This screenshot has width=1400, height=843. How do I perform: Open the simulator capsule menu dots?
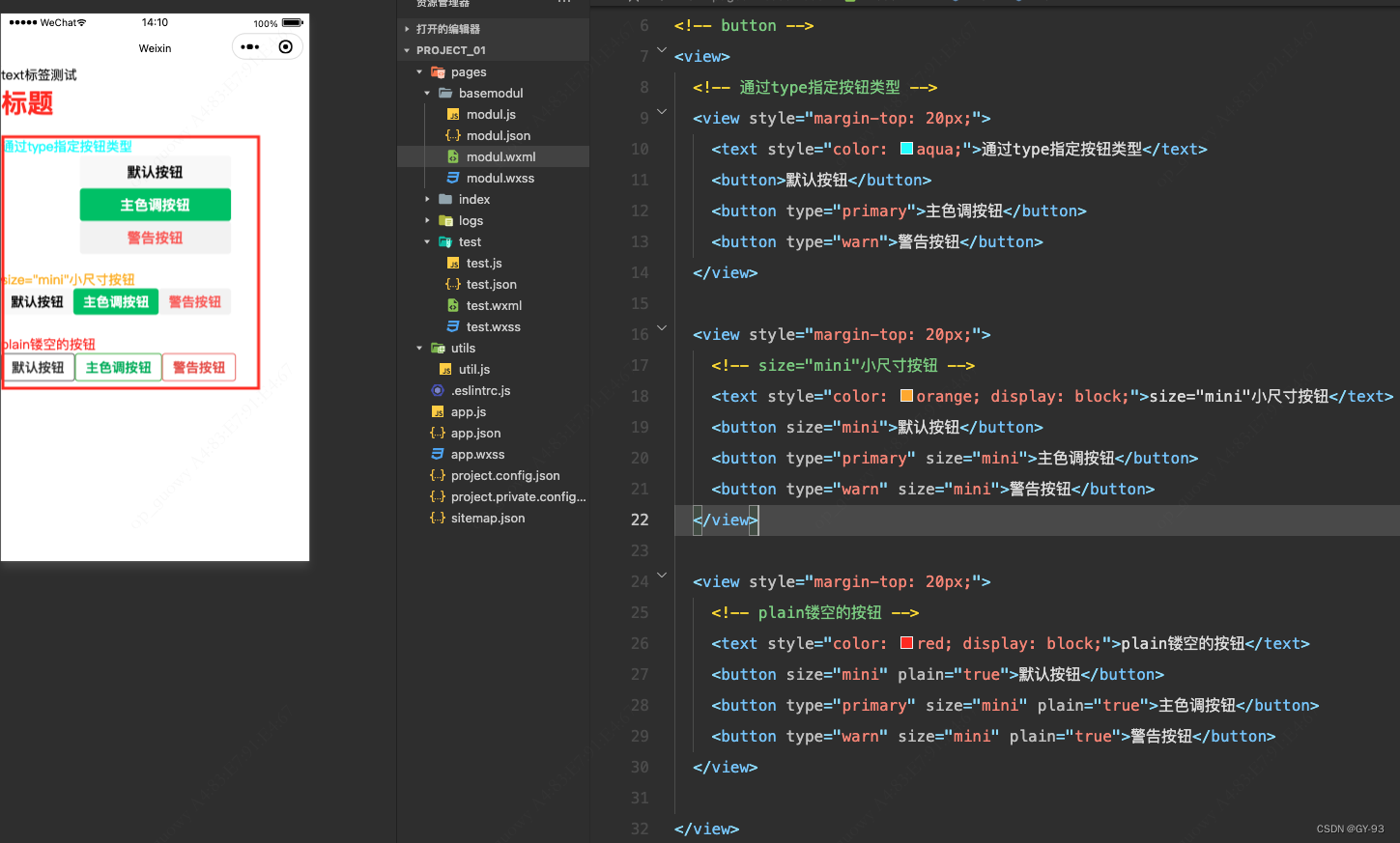coord(250,46)
